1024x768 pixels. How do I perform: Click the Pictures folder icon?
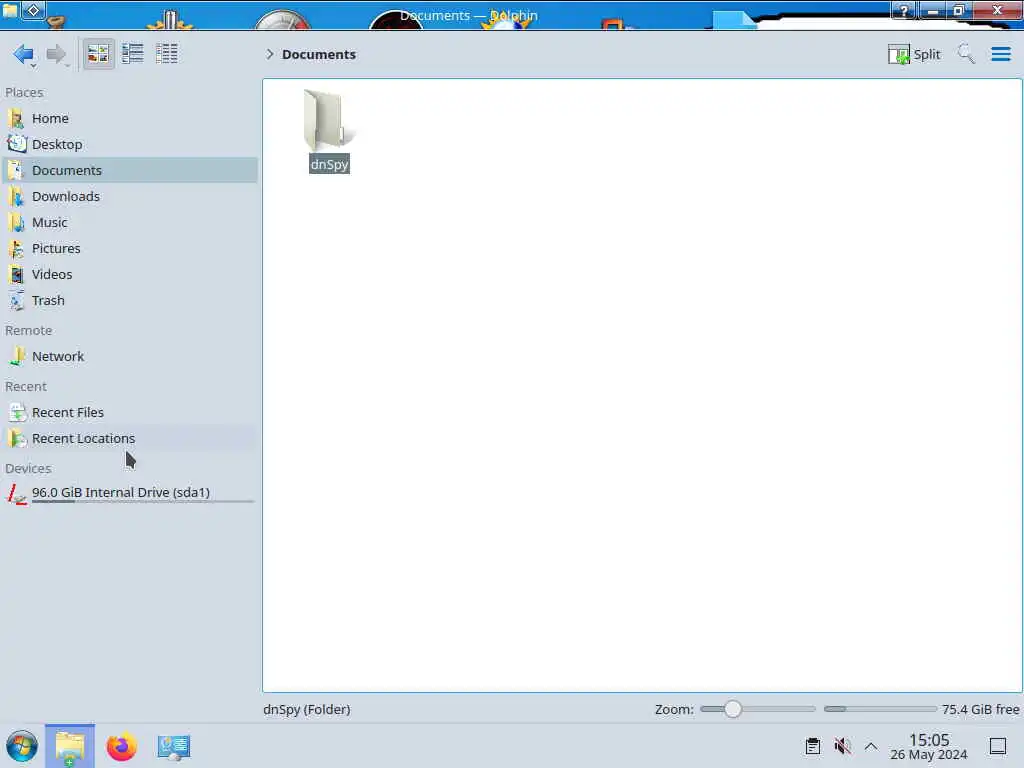pyautogui.click(x=16, y=249)
